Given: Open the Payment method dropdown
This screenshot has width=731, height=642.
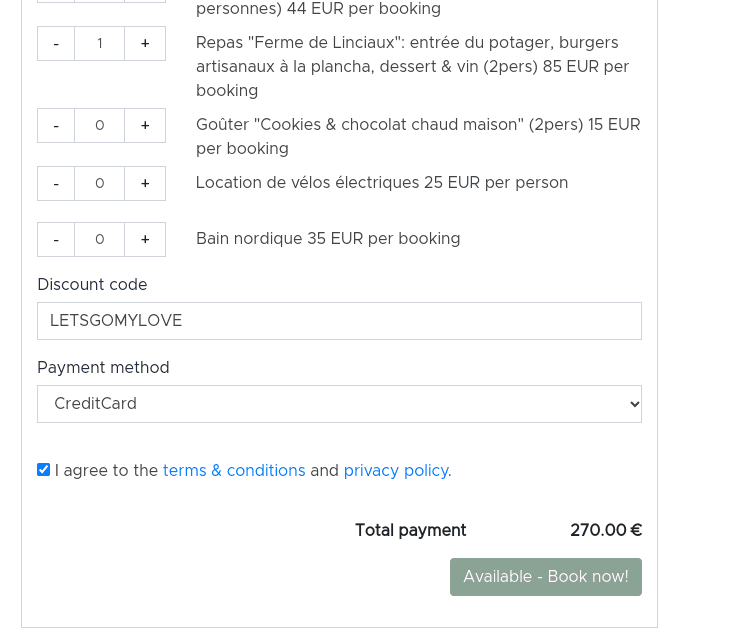Looking at the screenshot, I should pyautogui.click(x=339, y=404).
